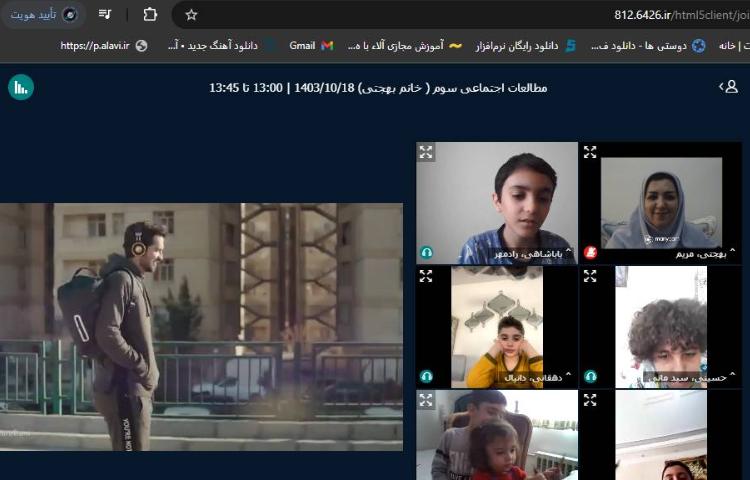Fullscreen the unlabeled webcam under حسینی's tile

pos(590,400)
